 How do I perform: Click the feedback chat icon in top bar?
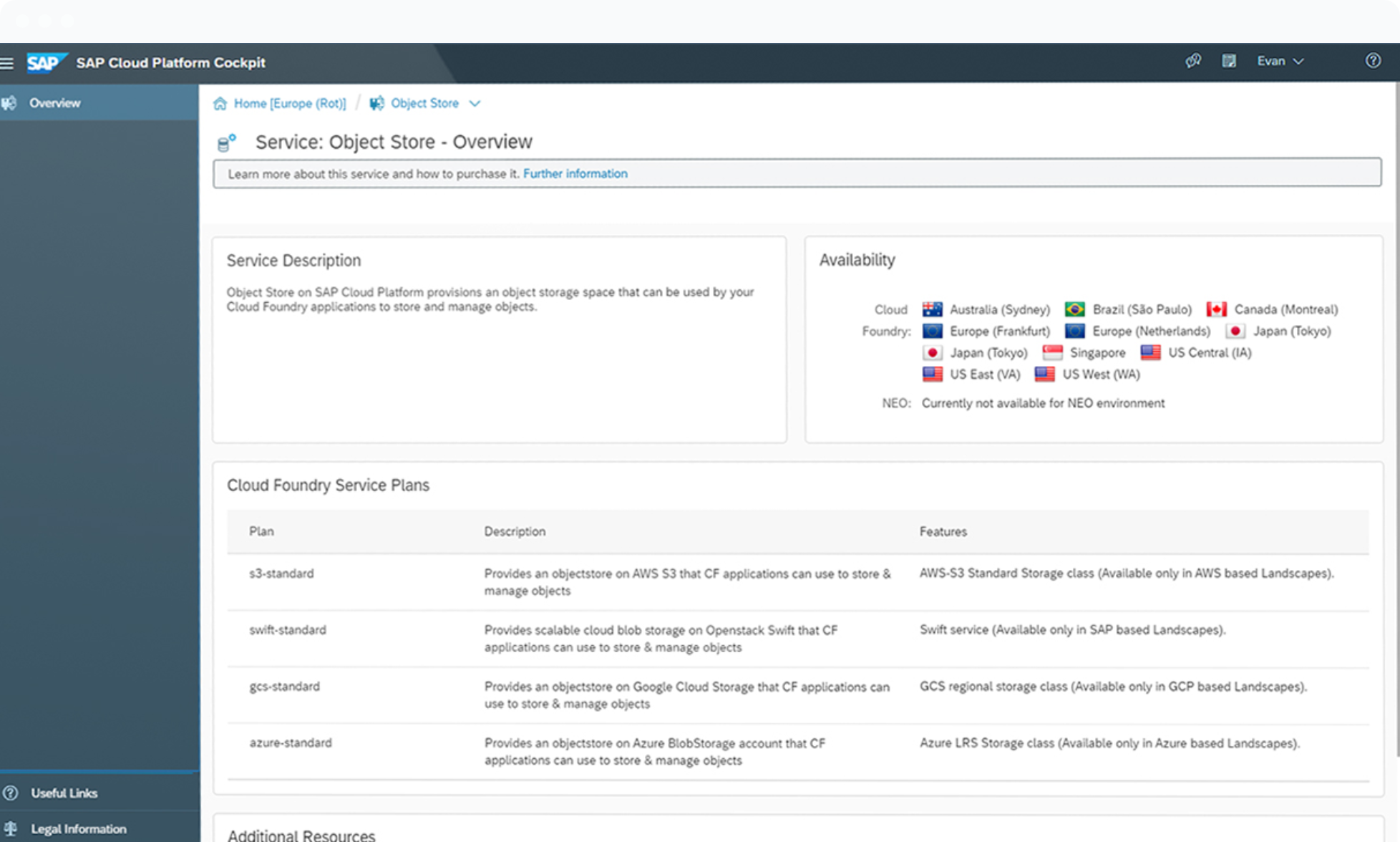click(1193, 61)
